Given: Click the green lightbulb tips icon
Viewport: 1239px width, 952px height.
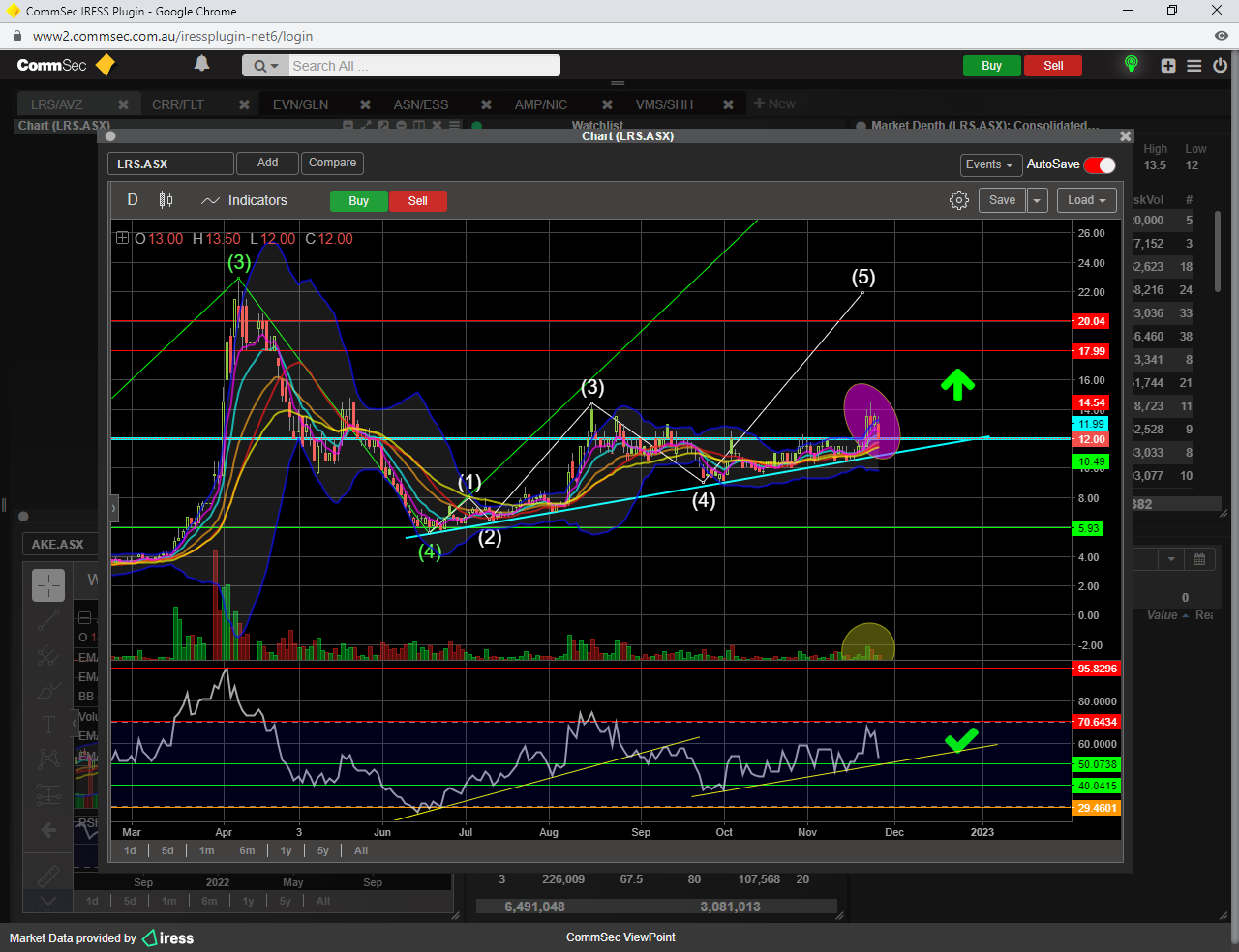Looking at the screenshot, I should pos(1131,64).
